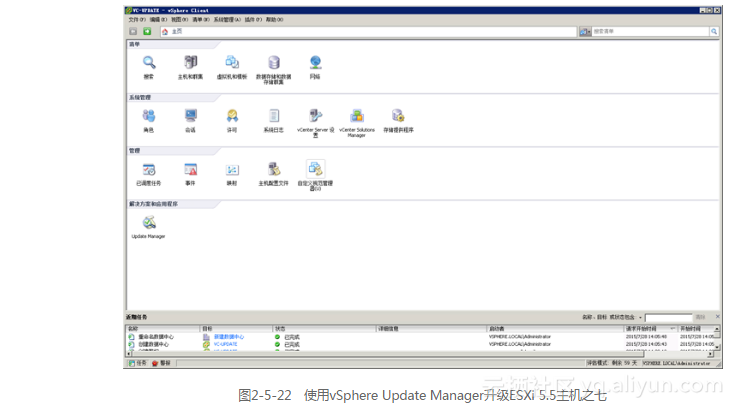Launch the Update Manager icon
The width and height of the screenshot is (734, 409).
149,223
